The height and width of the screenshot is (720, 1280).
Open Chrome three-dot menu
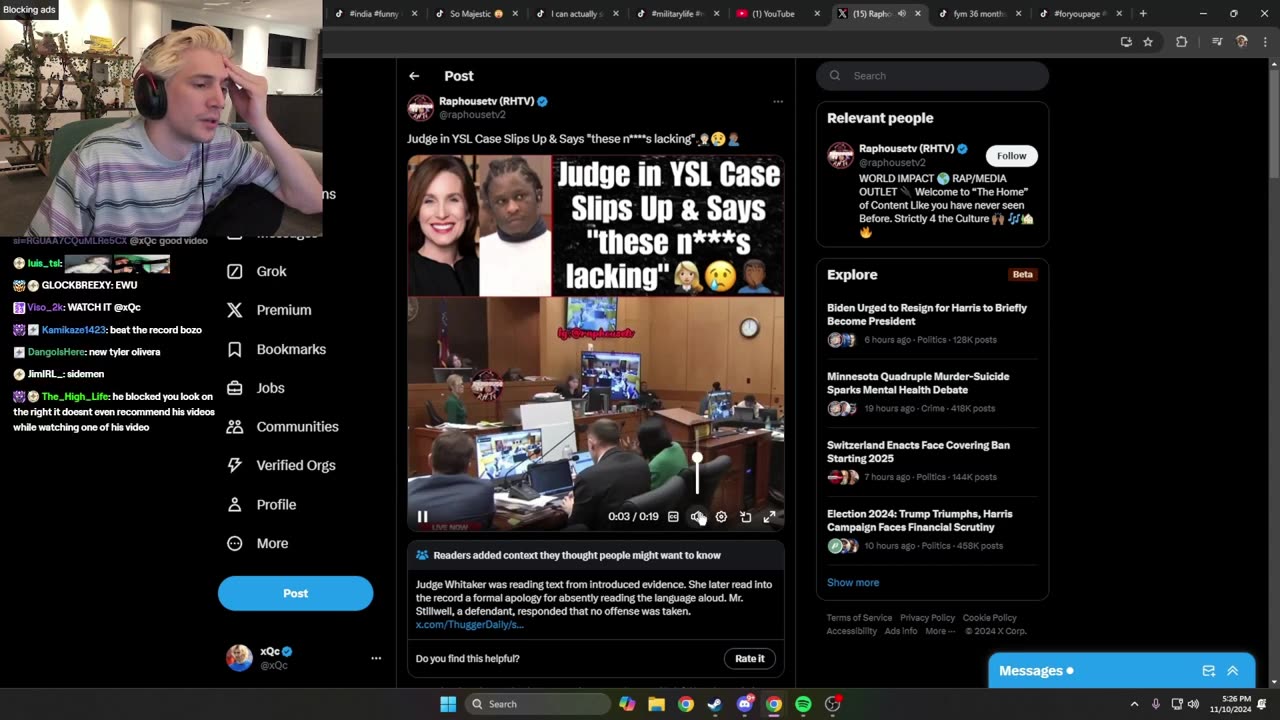tap(1265, 42)
